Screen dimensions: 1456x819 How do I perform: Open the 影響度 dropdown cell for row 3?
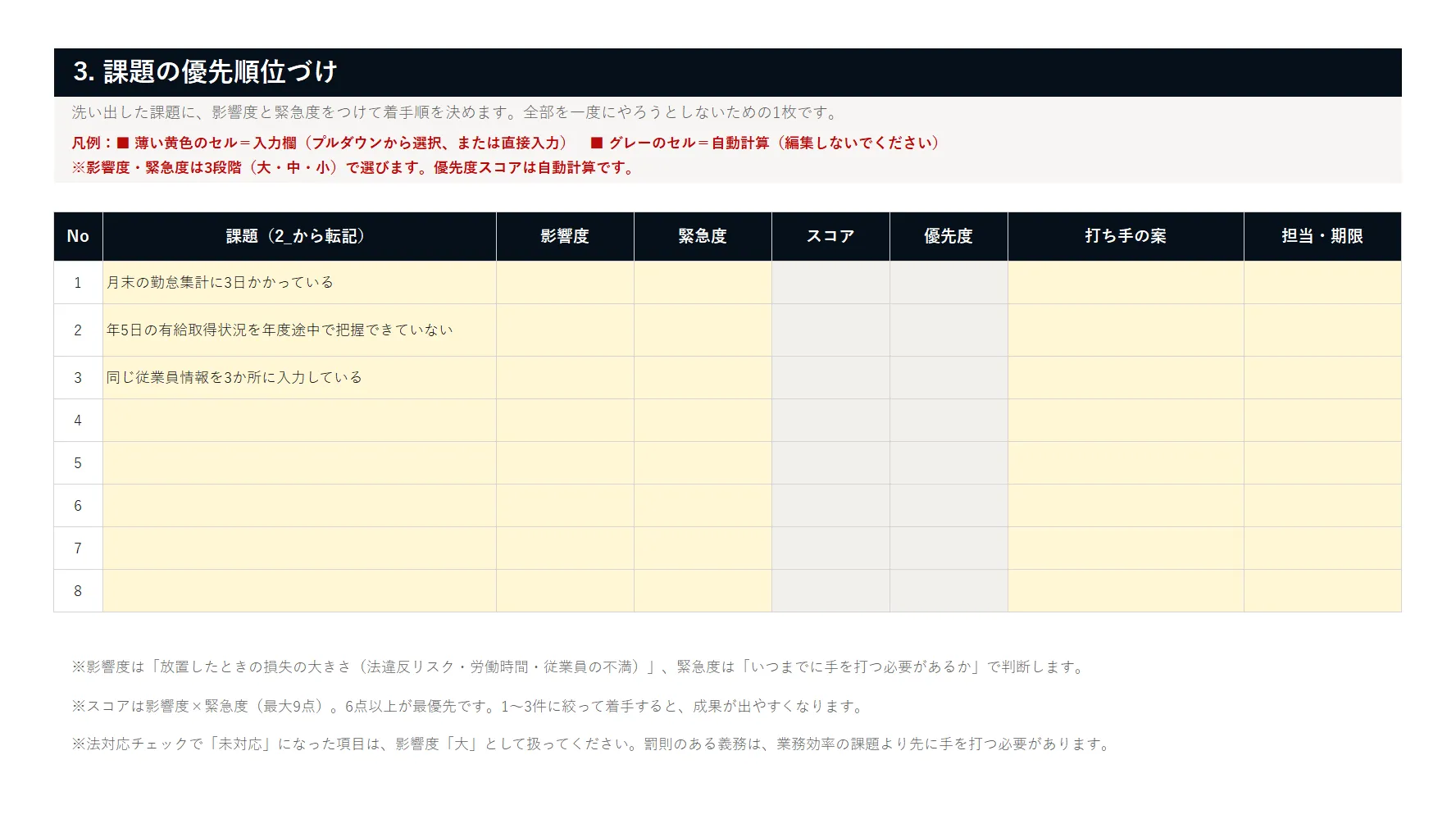pyautogui.click(x=565, y=378)
